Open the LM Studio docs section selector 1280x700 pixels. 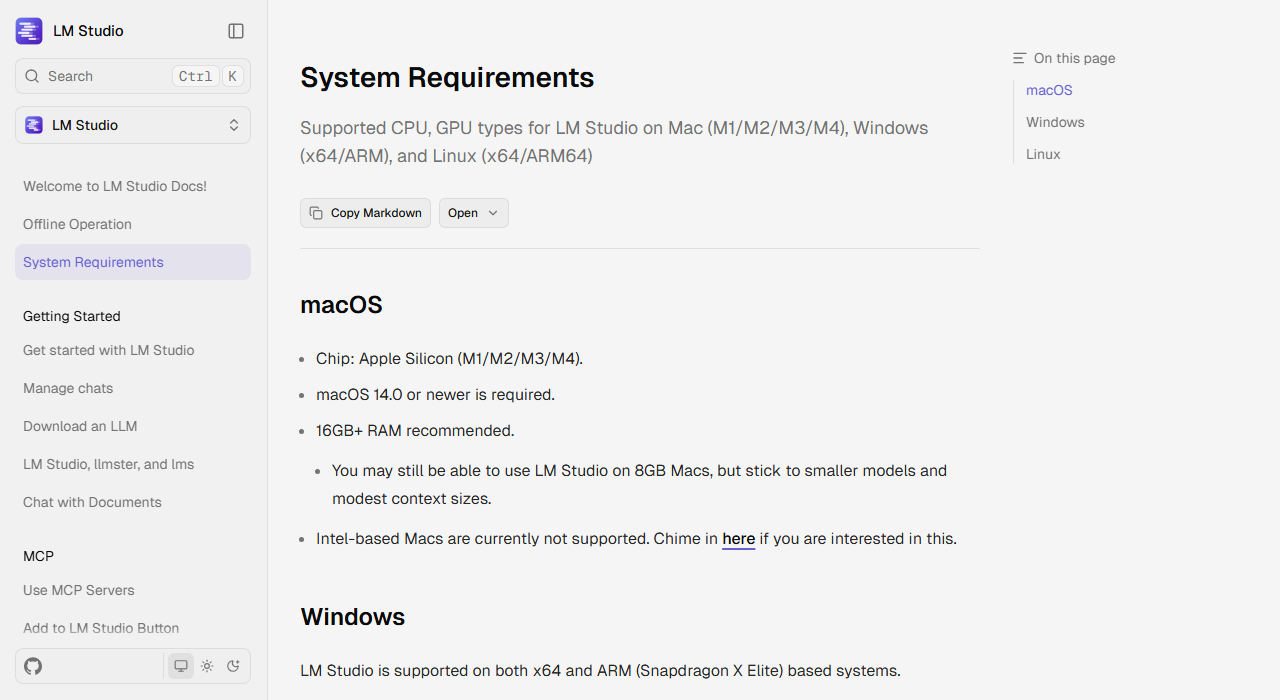click(133, 125)
